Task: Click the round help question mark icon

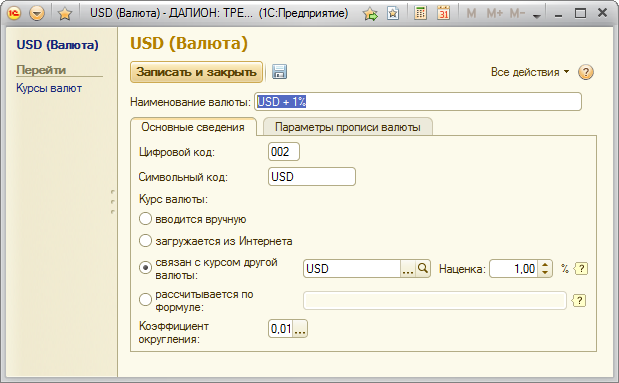Action: pyautogui.click(x=586, y=72)
